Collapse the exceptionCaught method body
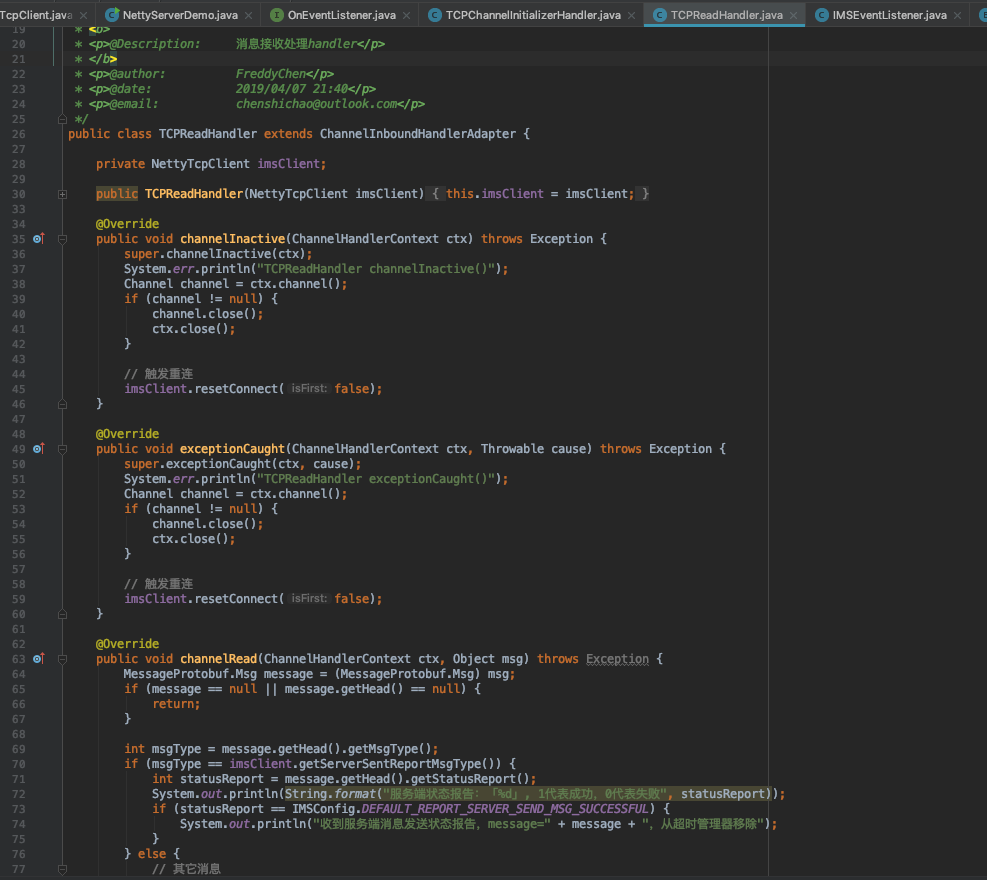 click(62, 449)
